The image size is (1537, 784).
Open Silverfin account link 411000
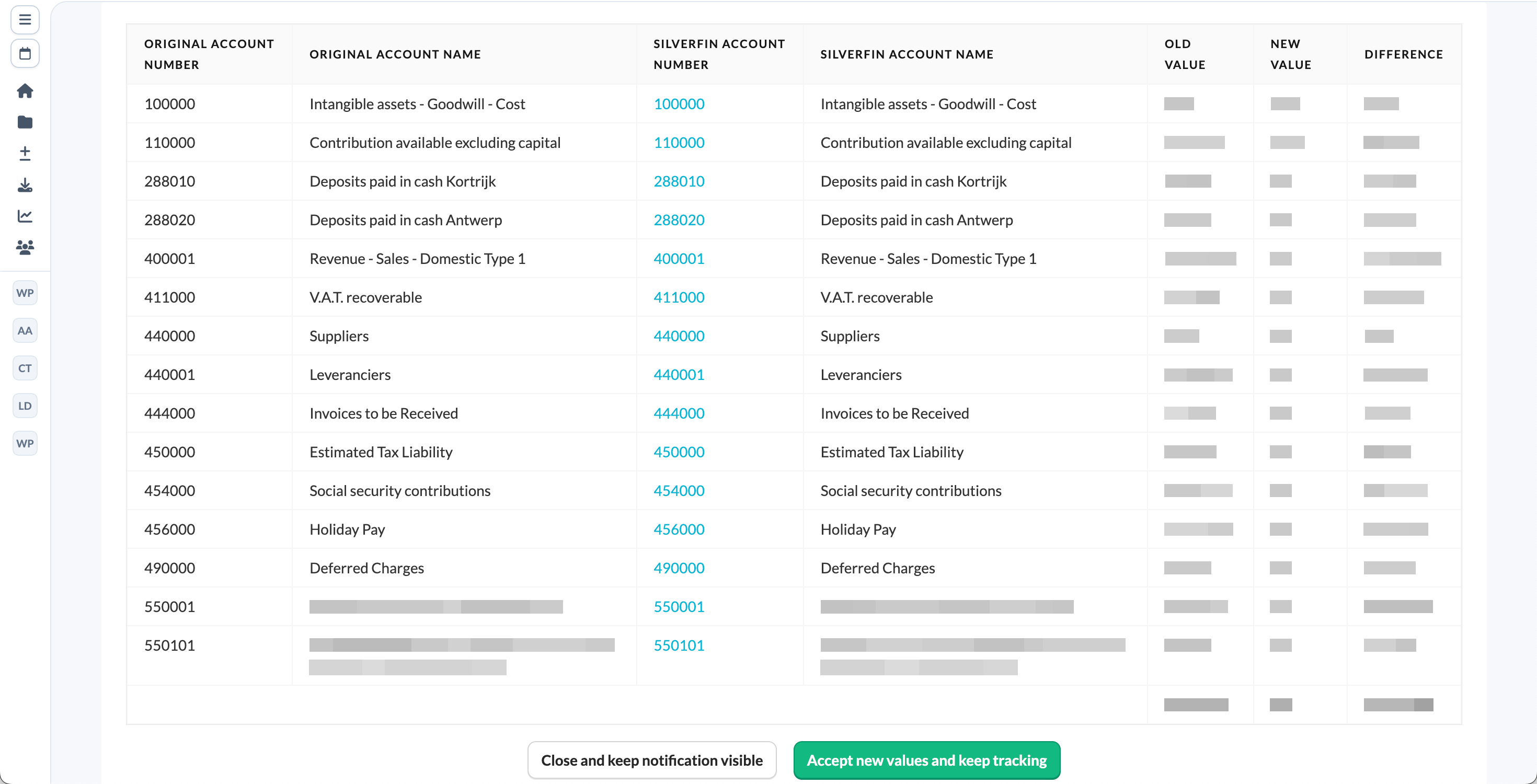[679, 297]
